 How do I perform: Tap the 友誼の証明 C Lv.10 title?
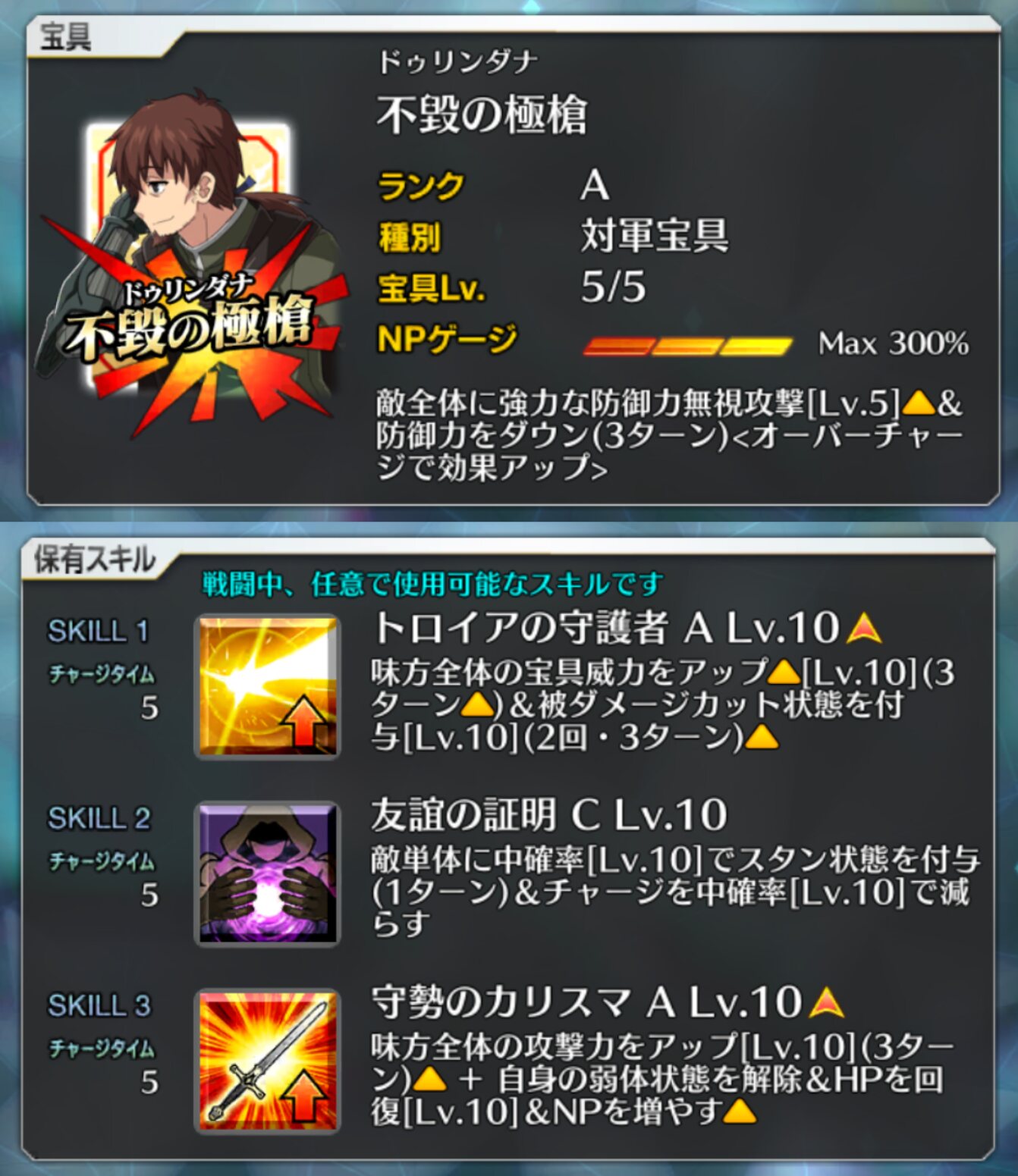point(548,815)
